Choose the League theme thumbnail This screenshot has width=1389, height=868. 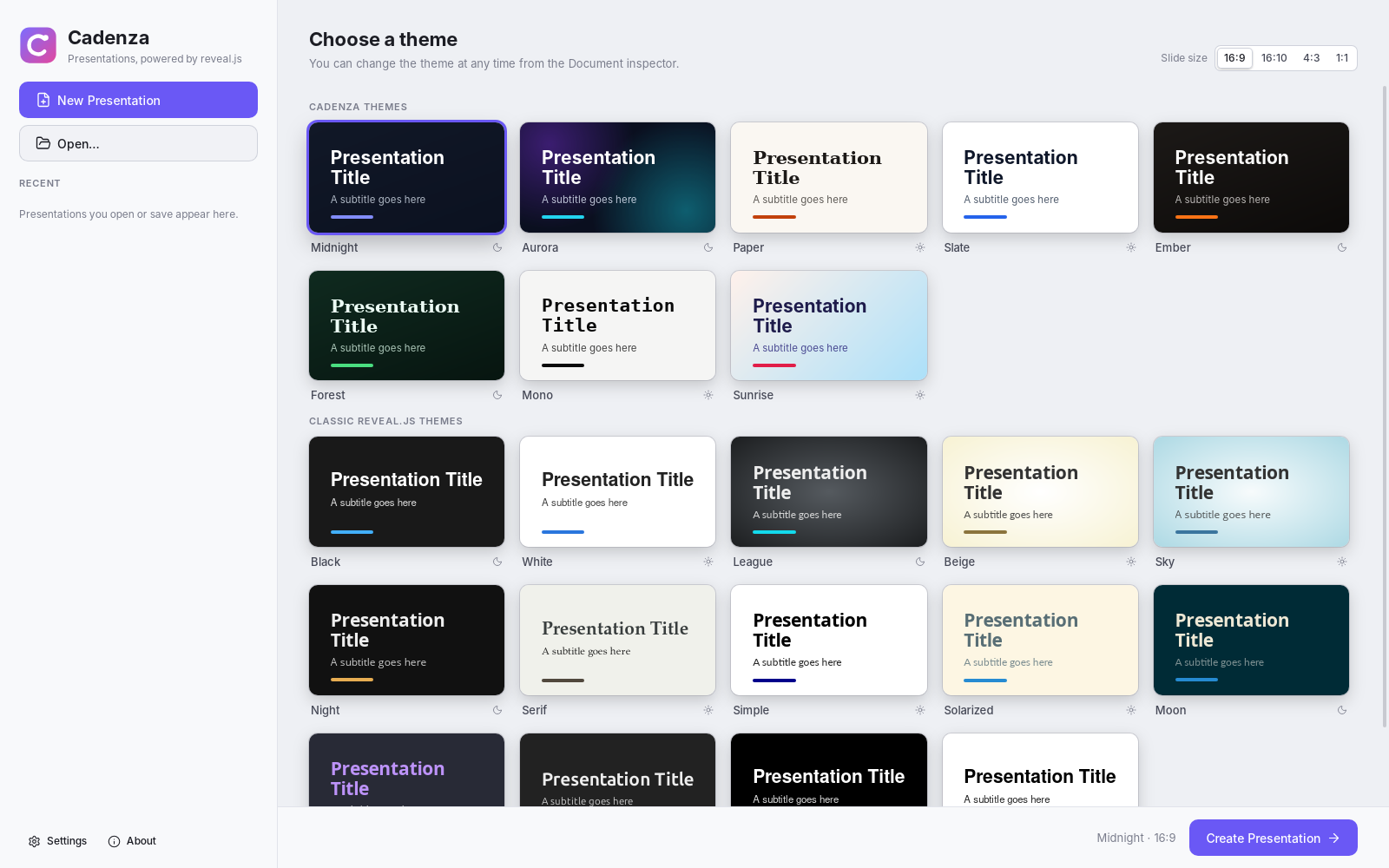click(829, 491)
